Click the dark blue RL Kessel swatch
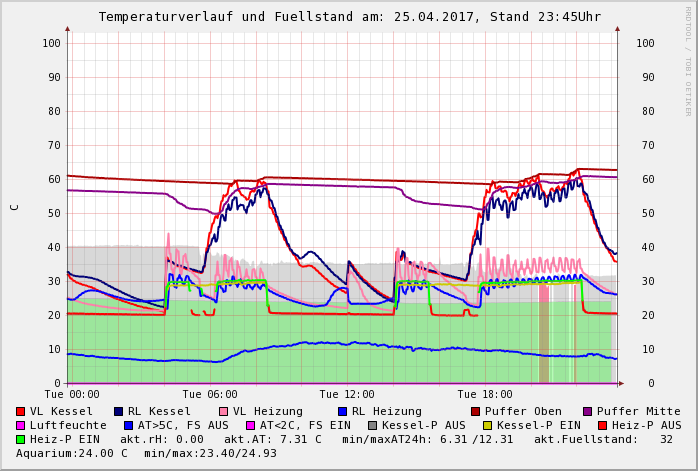Image resolution: width=698 pixels, height=471 pixels. [118, 411]
